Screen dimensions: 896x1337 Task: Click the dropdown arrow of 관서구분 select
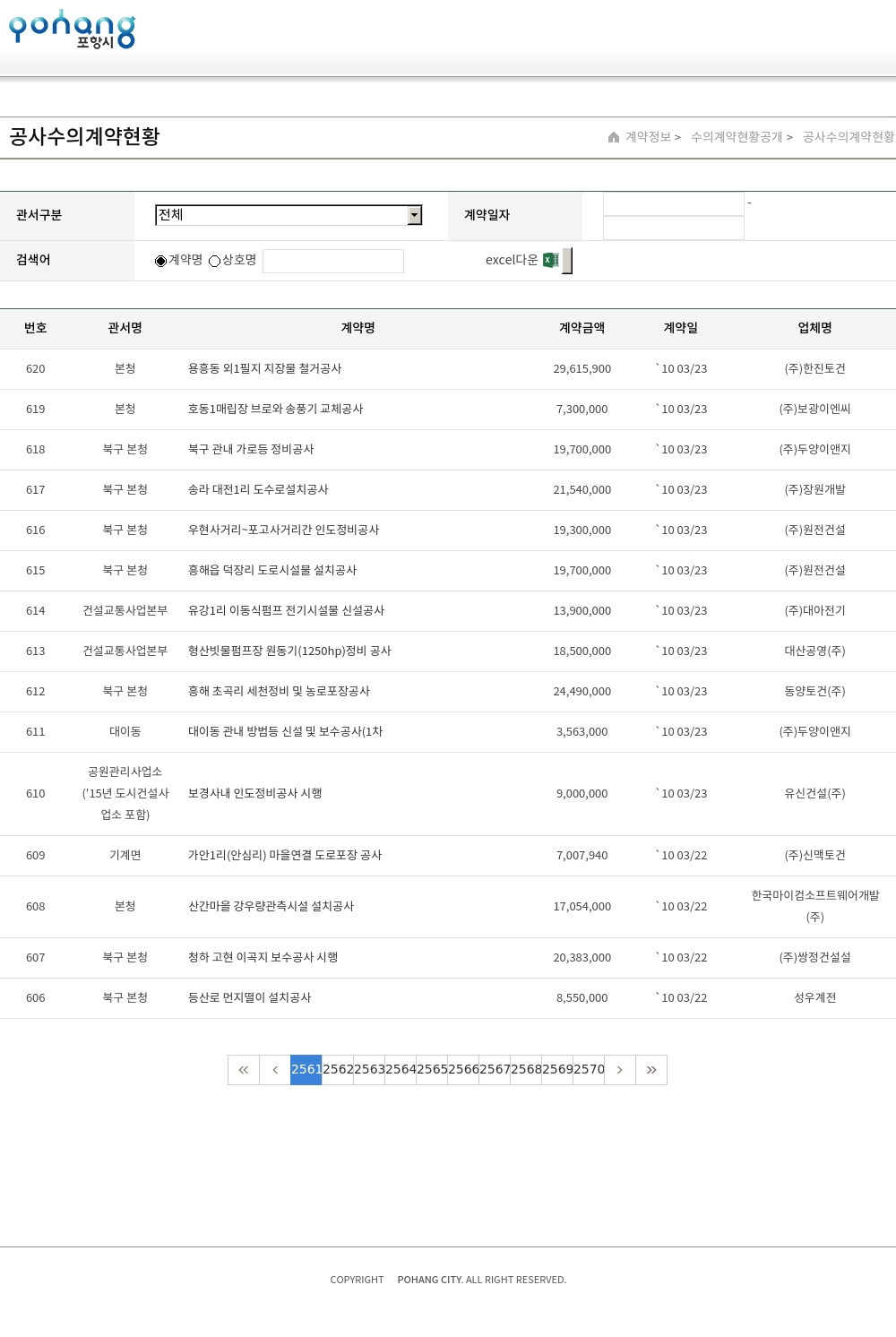point(414,215)
